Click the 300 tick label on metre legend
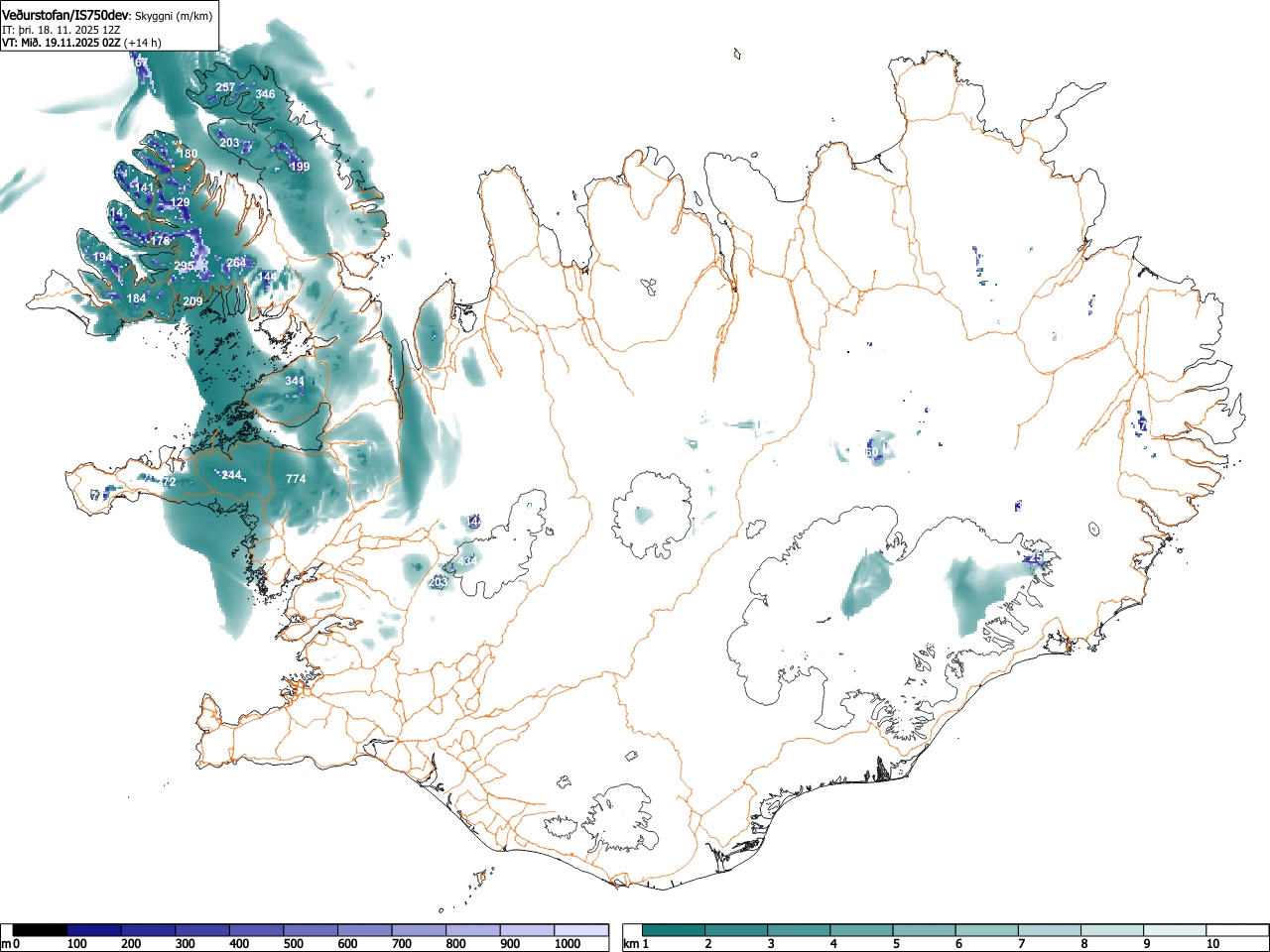 [186, 944]
